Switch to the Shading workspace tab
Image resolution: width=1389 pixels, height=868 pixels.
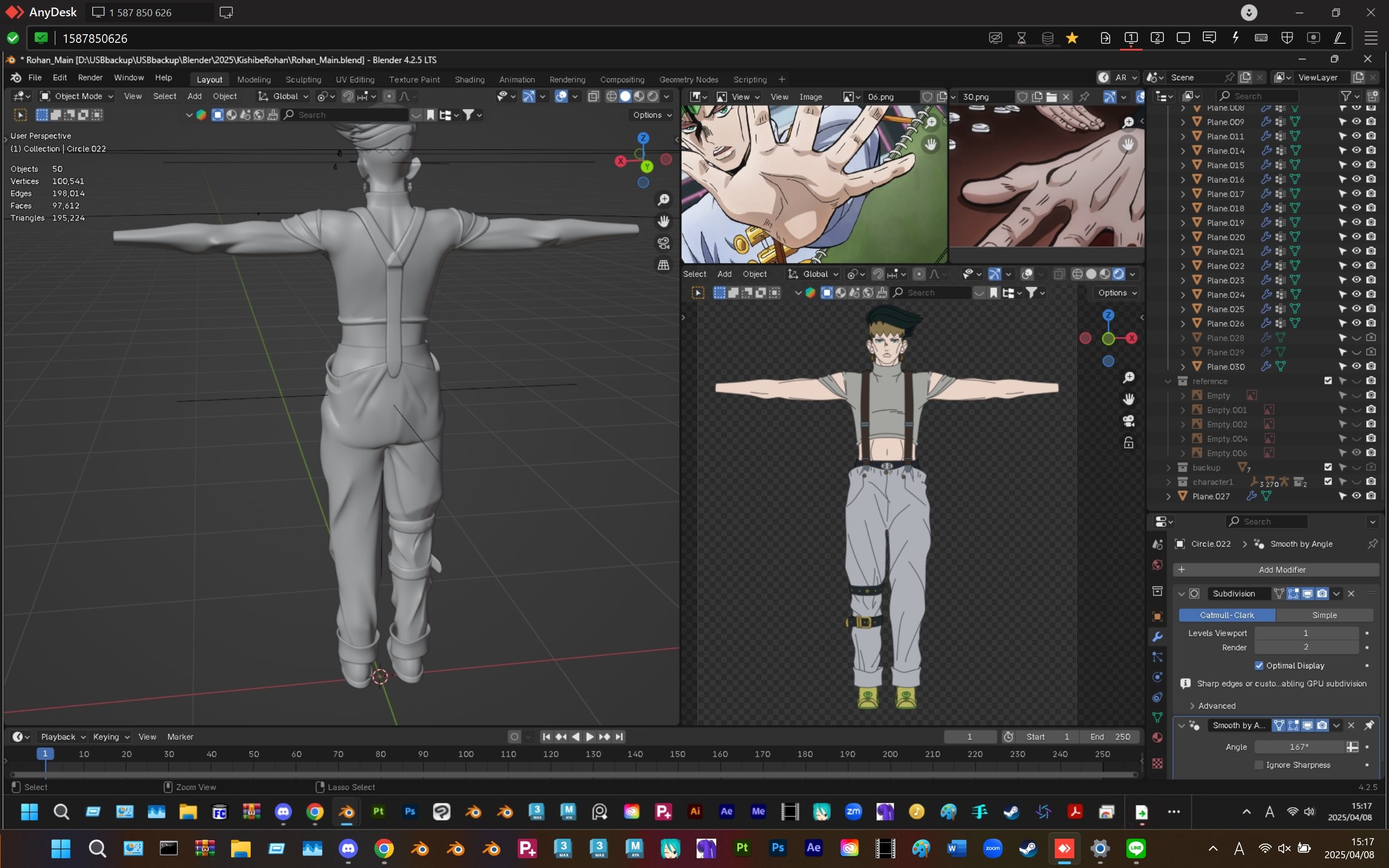pyautogui.click(x=469, y=79)
